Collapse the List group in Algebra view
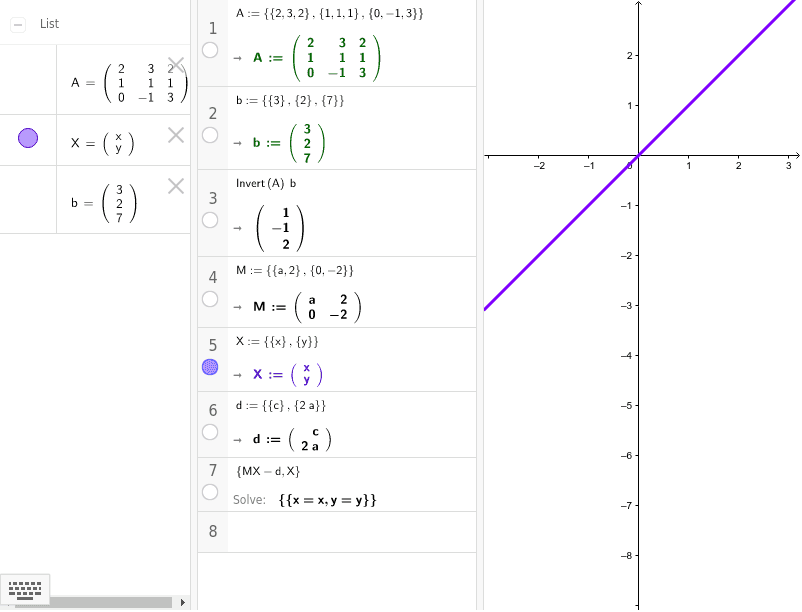This screenshot has width=802, height=612. point(18,25)
